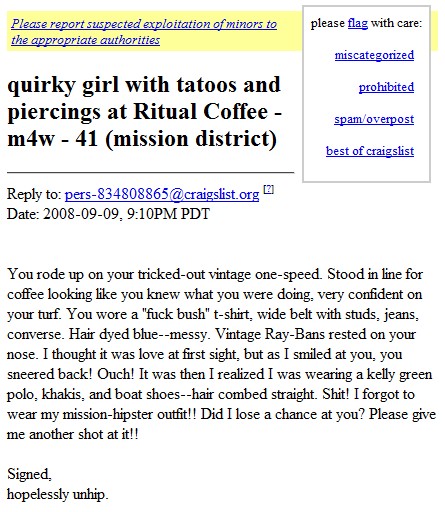445x512 pixels.
Task: Mark the post as spam/overpost
Action: click(374, 119)
